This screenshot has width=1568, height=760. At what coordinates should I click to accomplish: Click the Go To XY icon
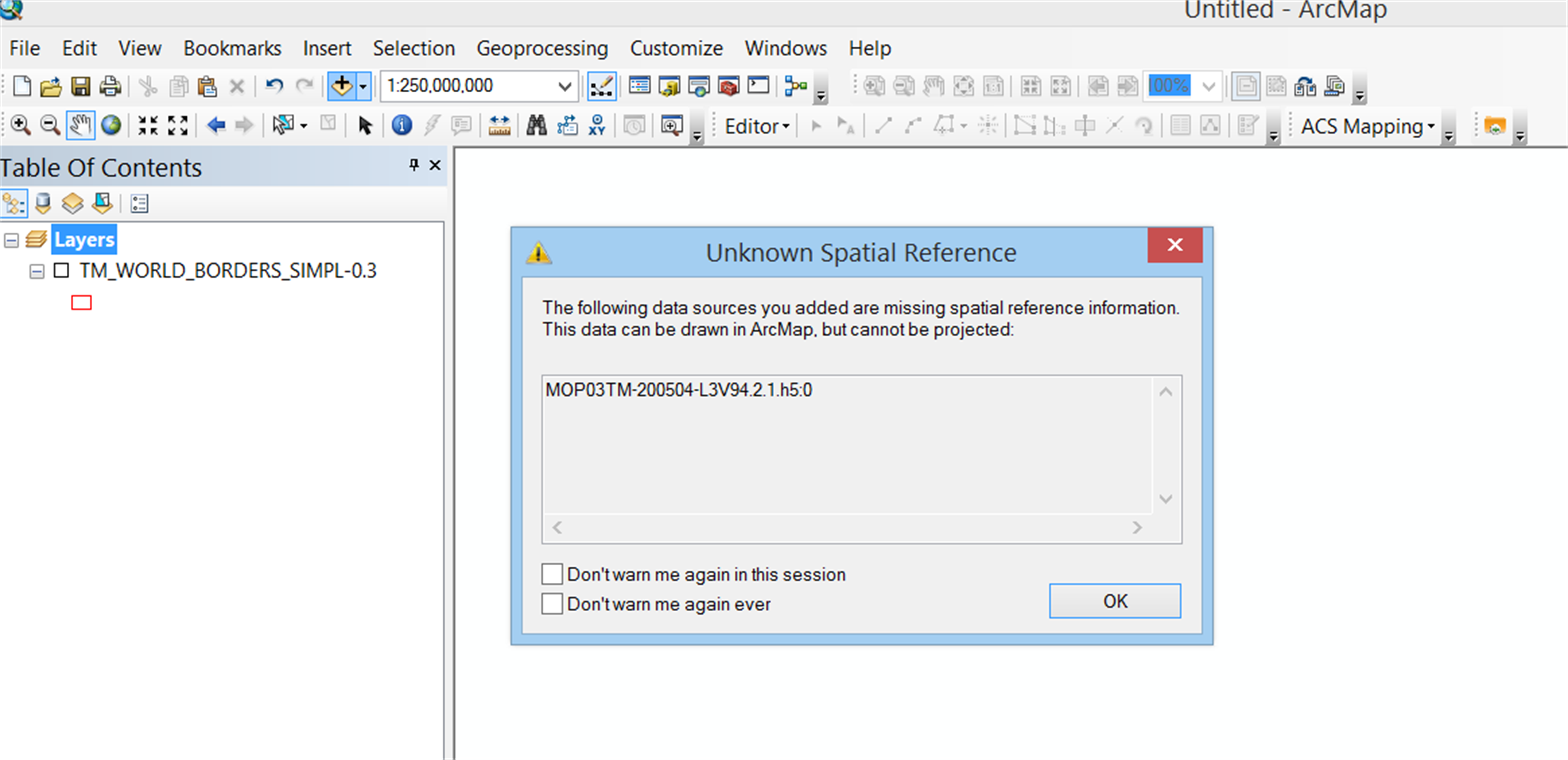pos(597,125)
